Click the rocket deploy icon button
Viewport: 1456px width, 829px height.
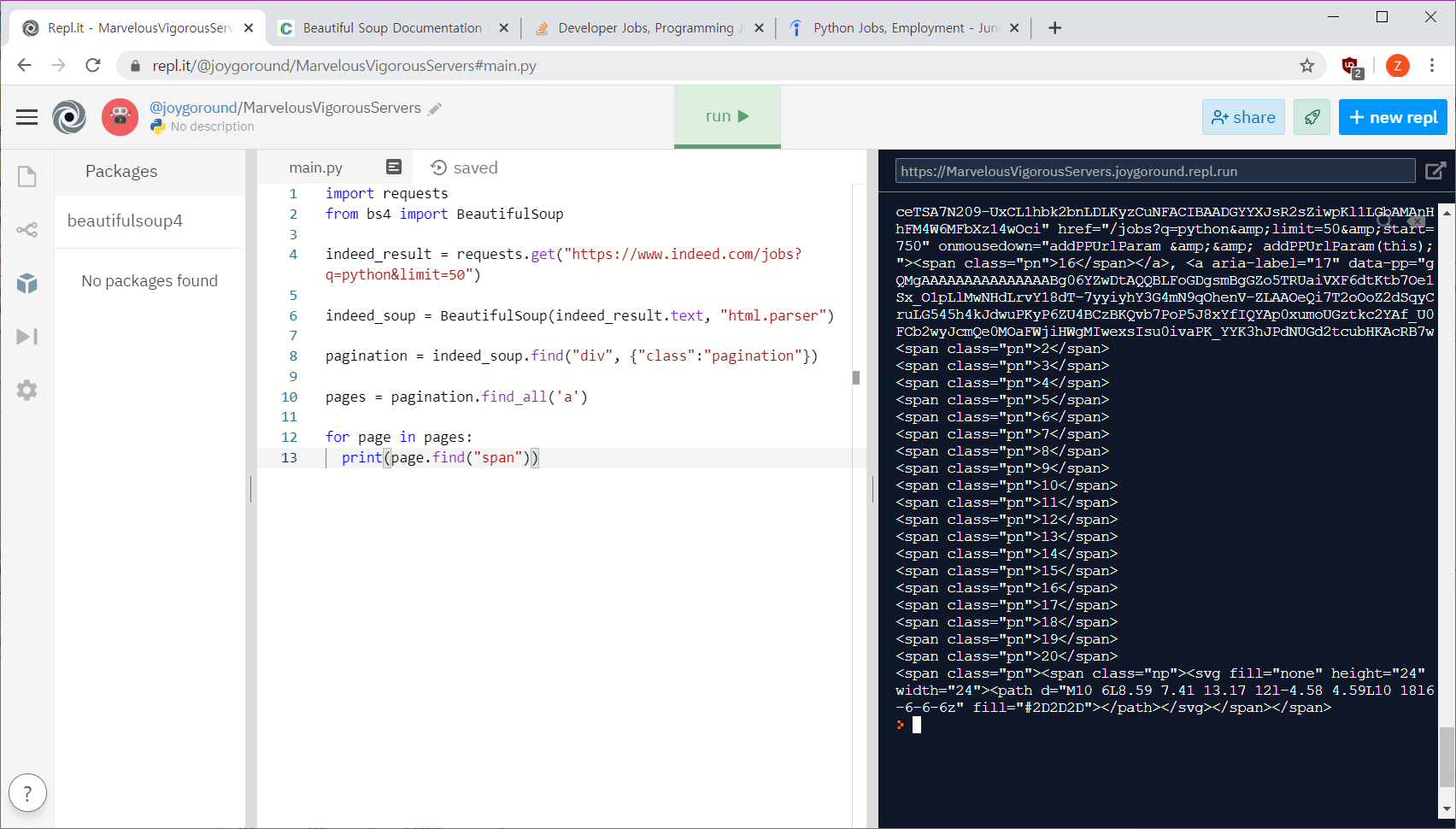1312,117
